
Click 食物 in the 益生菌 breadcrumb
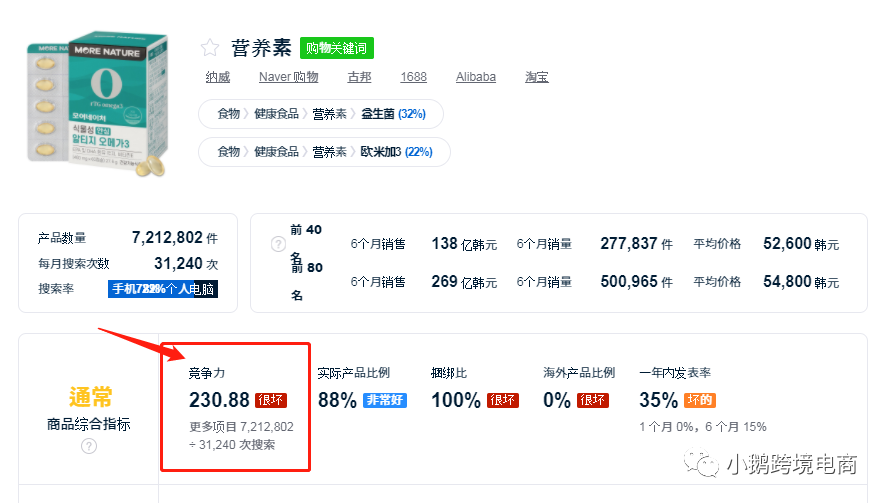pos(229,114)
